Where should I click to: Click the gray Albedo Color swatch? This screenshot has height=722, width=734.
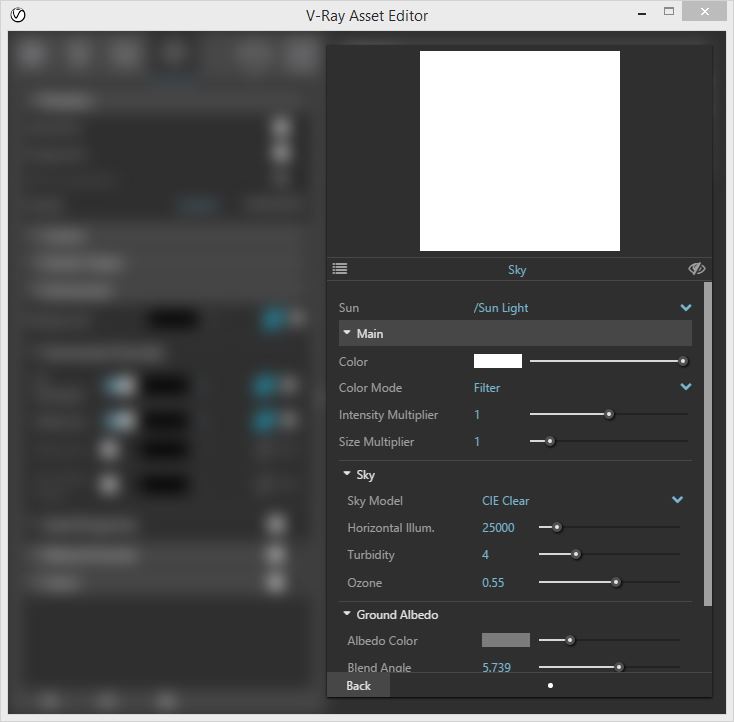[506, 640]
